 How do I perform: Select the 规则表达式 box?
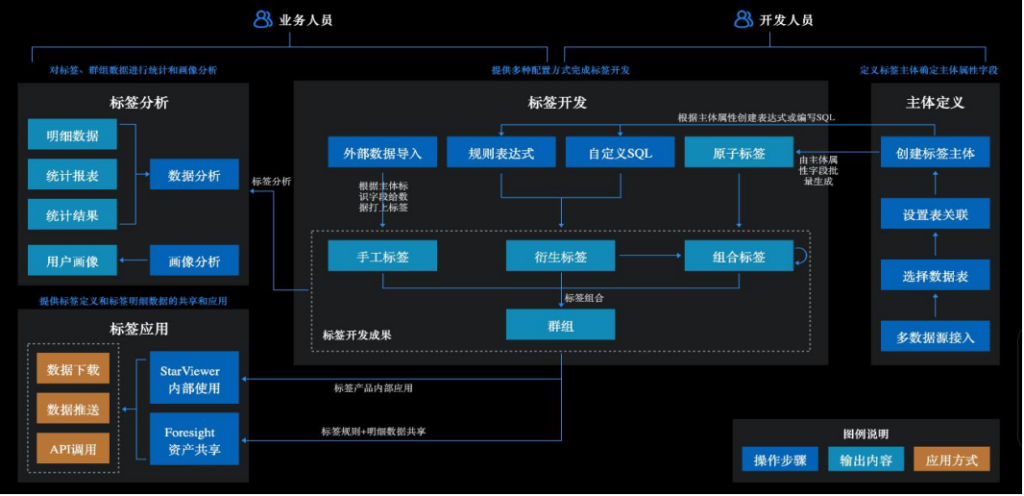(x=501, y=152)
